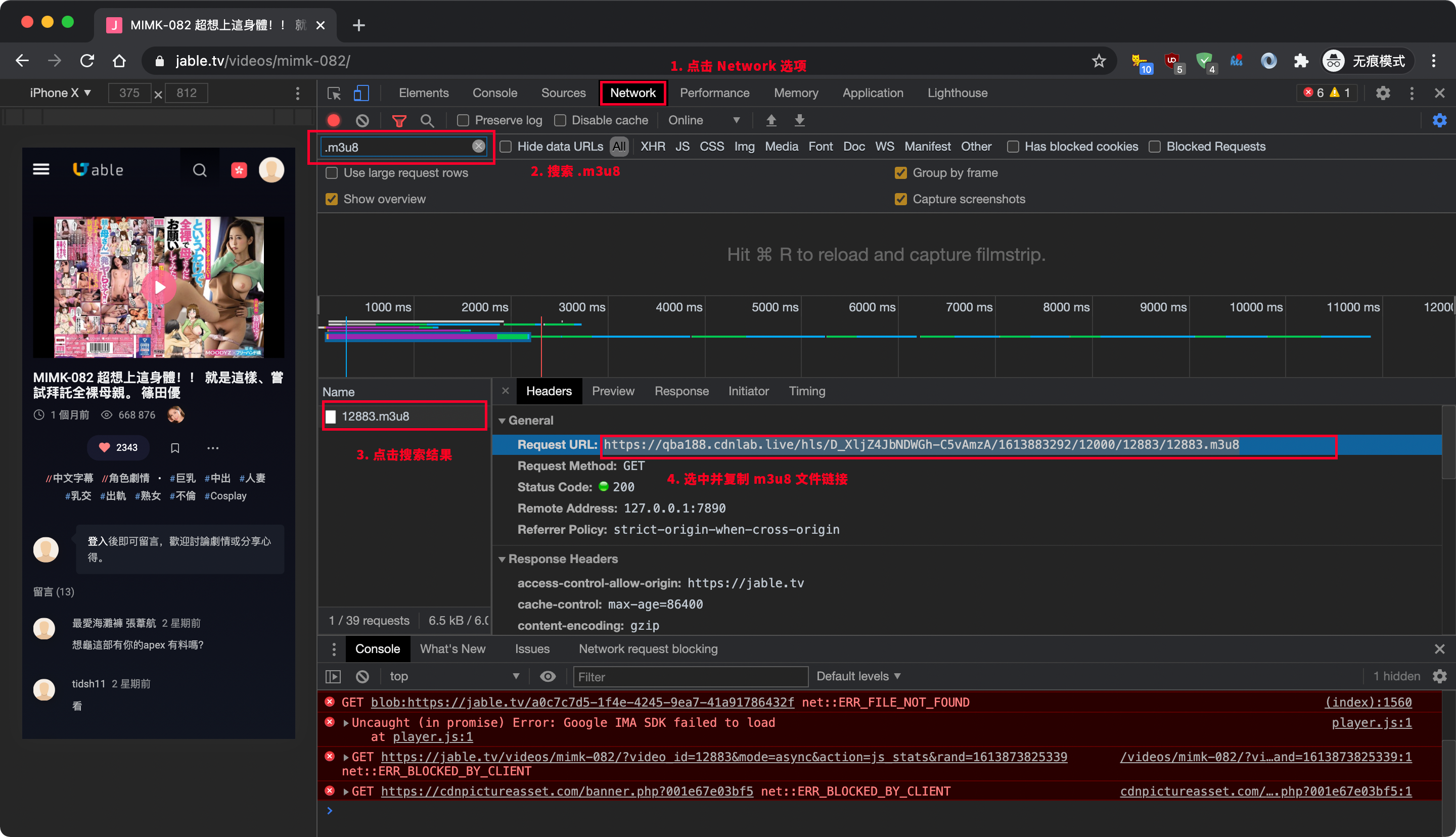This screenshot has width=1456, height=837.
Task: Collapse the General section
Action: 502,421
